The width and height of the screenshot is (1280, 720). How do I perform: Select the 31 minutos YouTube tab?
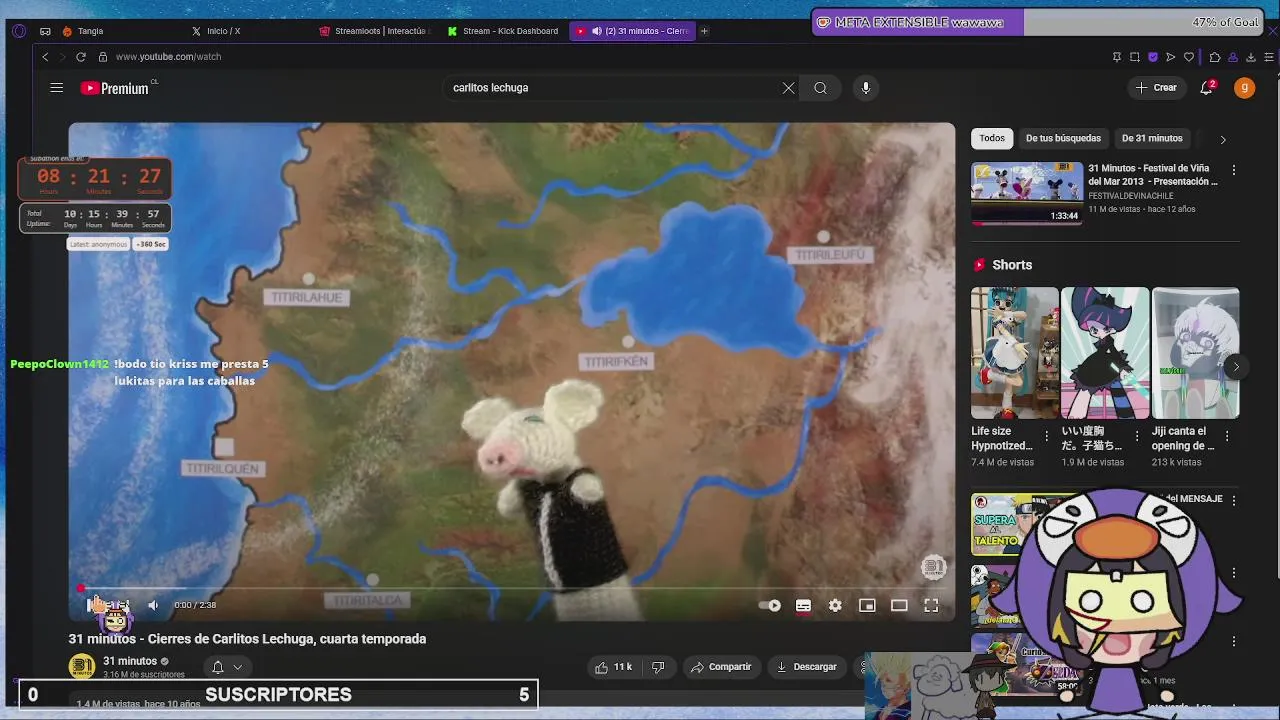(634, 31)
